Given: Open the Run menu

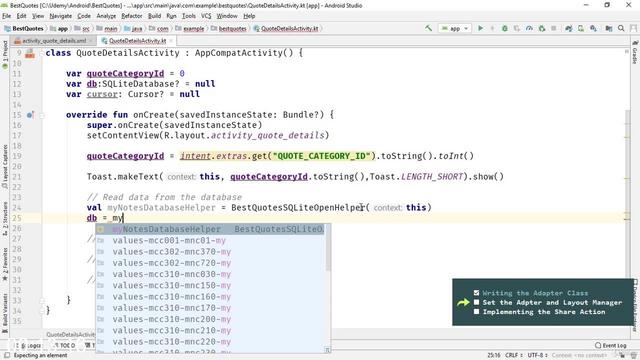Looking at the screenshot, I should (171, 16).
